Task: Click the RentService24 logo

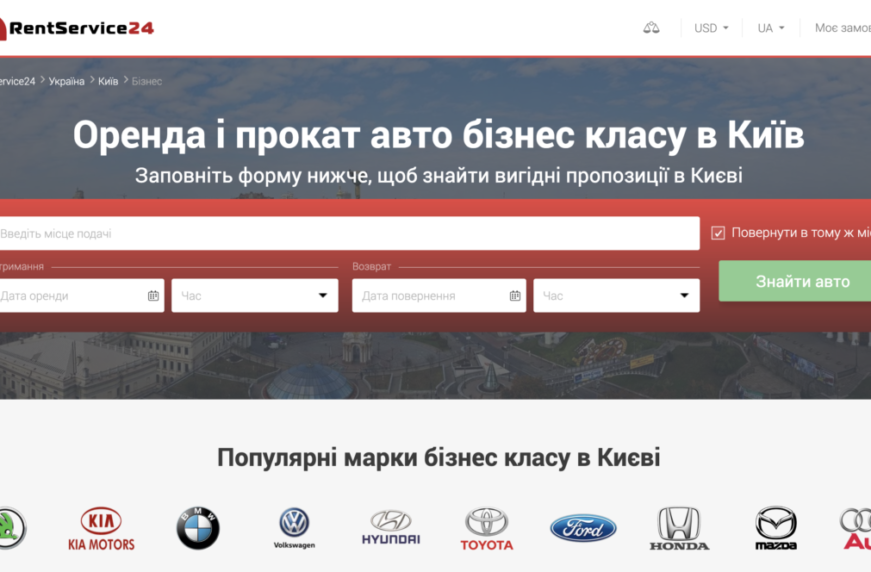Action: 78,28
